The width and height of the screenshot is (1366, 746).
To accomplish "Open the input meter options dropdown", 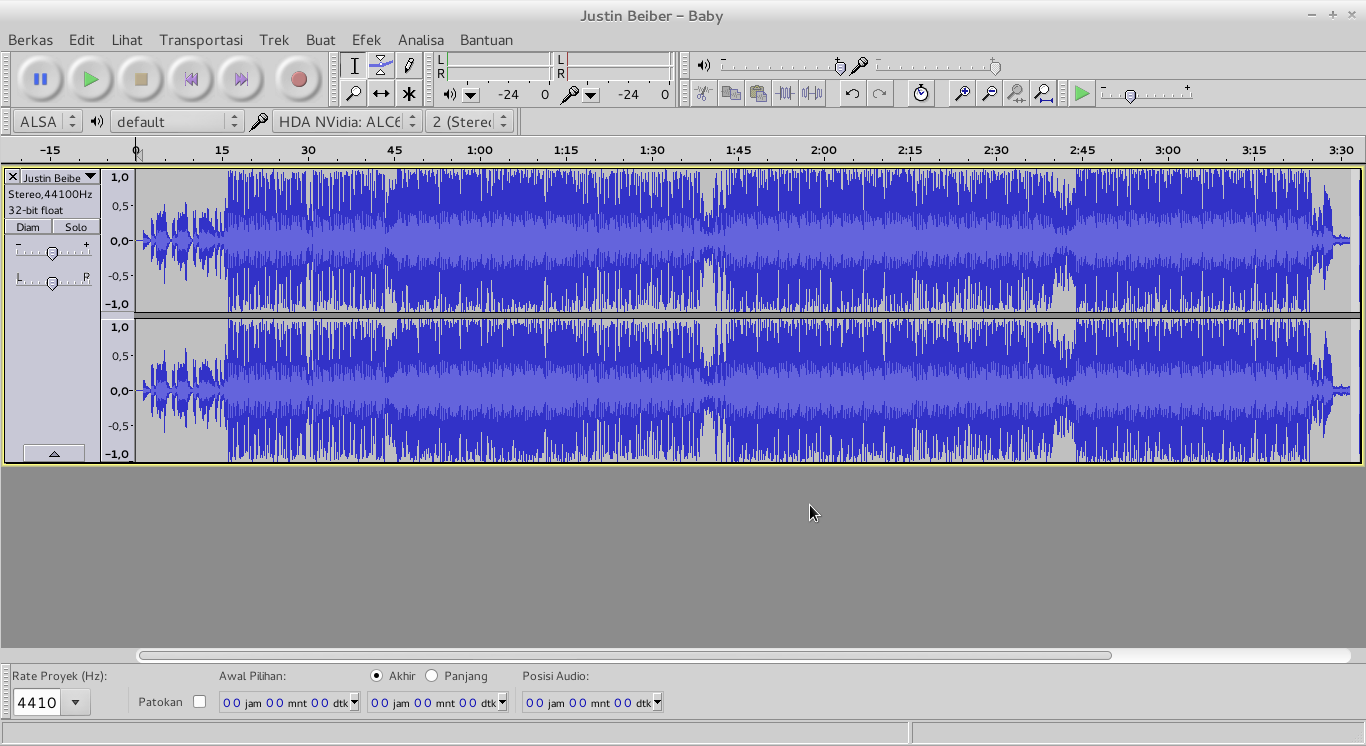I will tap(591, 95).
